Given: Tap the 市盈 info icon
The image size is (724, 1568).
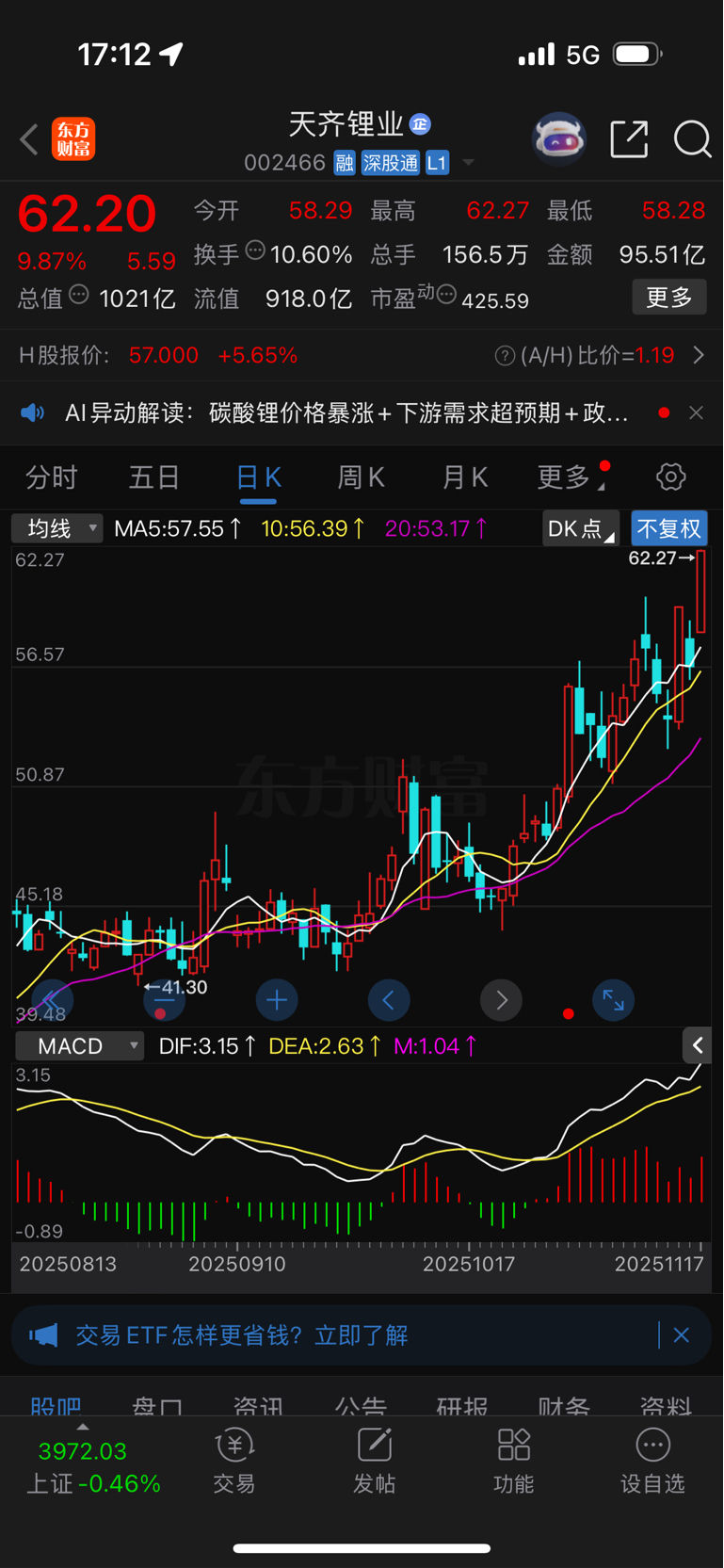Looking at the screenshot, I should (446, 295).
